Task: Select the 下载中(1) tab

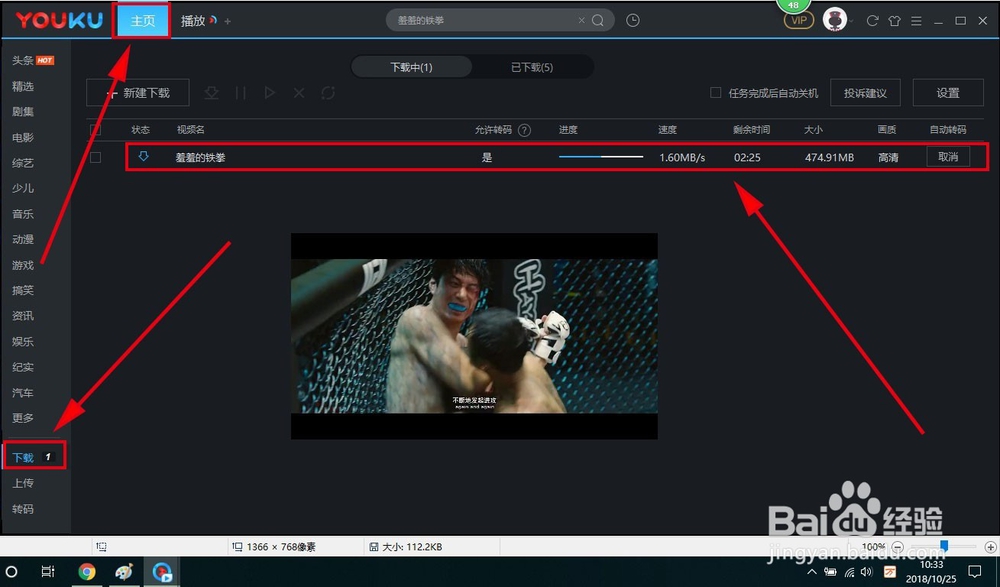Action: [411, 67]
